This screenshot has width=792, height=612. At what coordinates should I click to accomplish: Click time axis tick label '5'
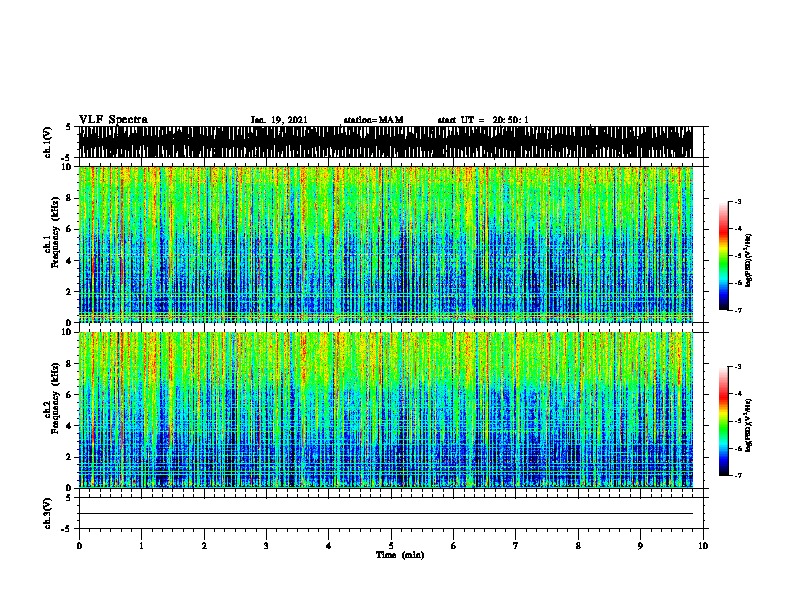tap(391, 546)
